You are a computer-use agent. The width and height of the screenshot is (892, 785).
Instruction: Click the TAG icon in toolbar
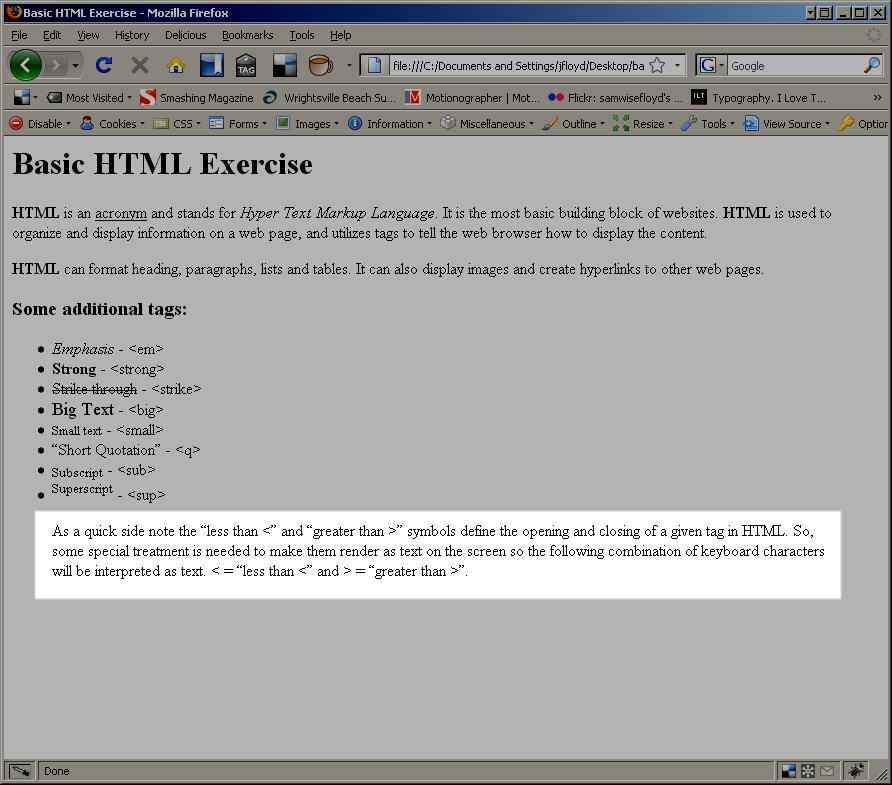point(246,65)
